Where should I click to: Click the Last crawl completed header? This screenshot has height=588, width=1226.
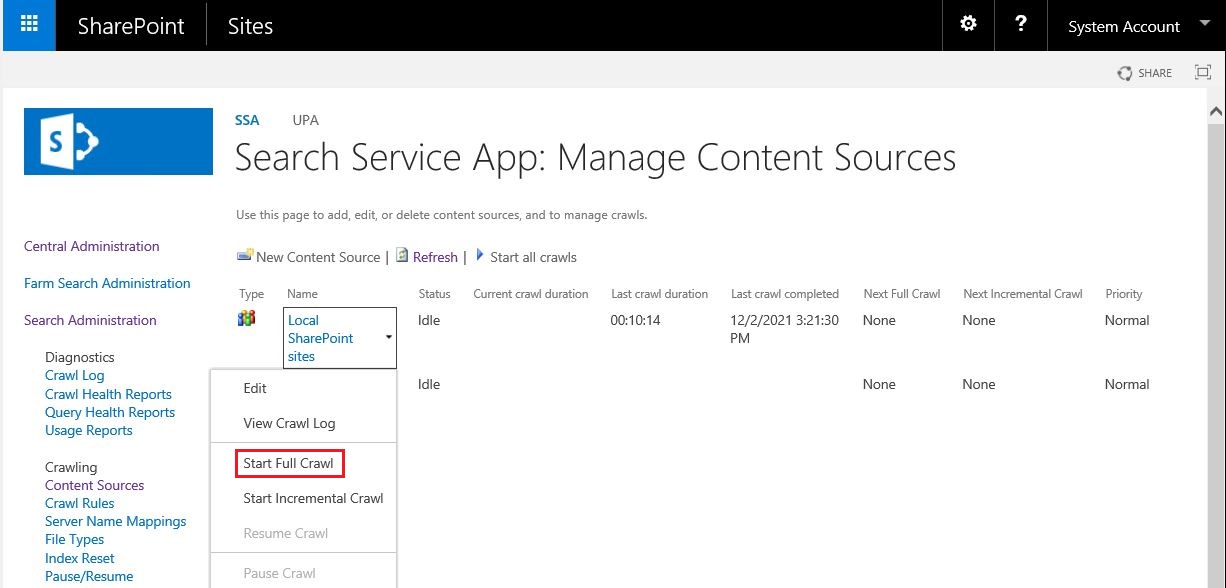click(x=785, y=294)
